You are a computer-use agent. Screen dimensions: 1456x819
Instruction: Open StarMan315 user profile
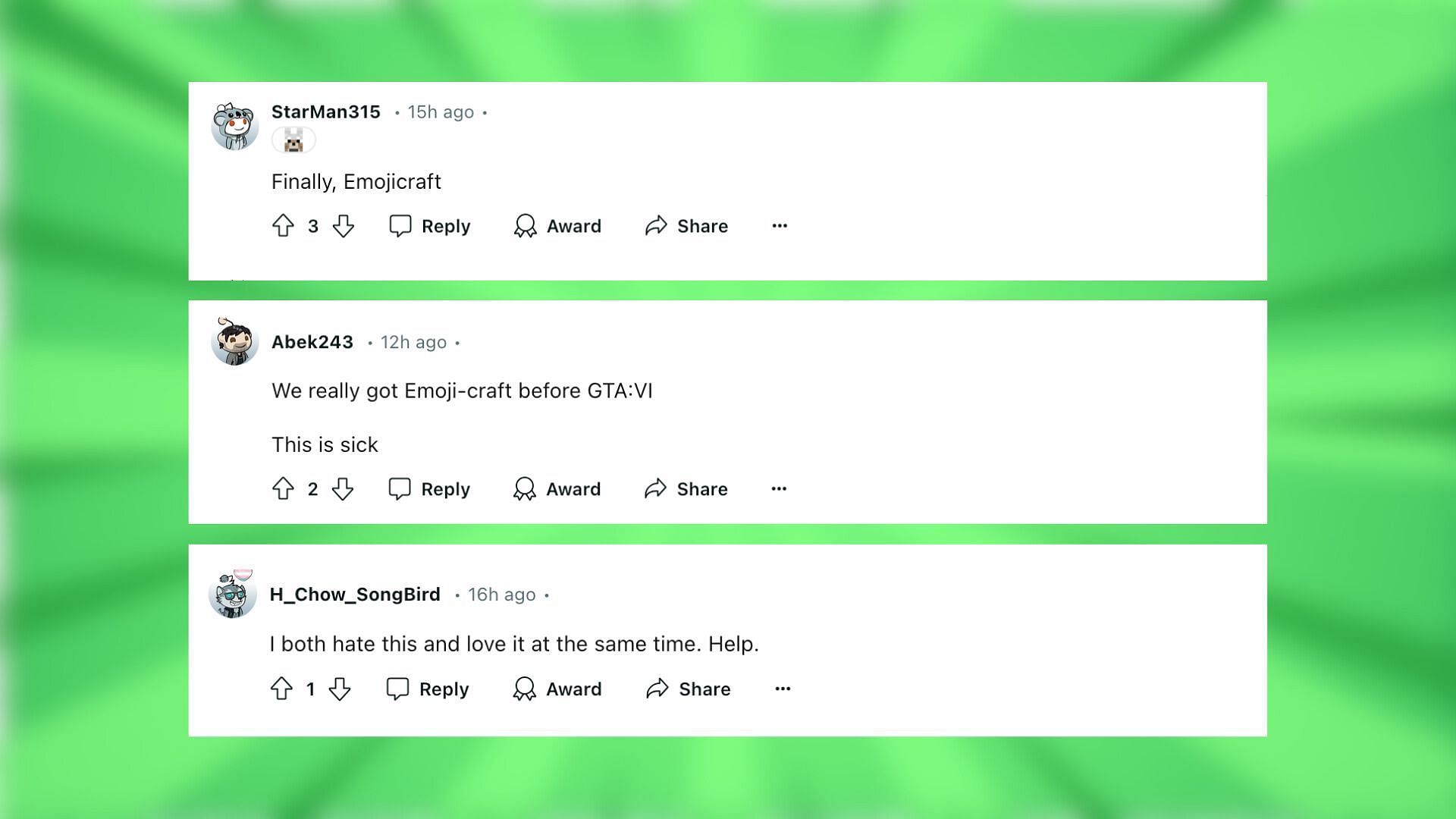[325, 111]
